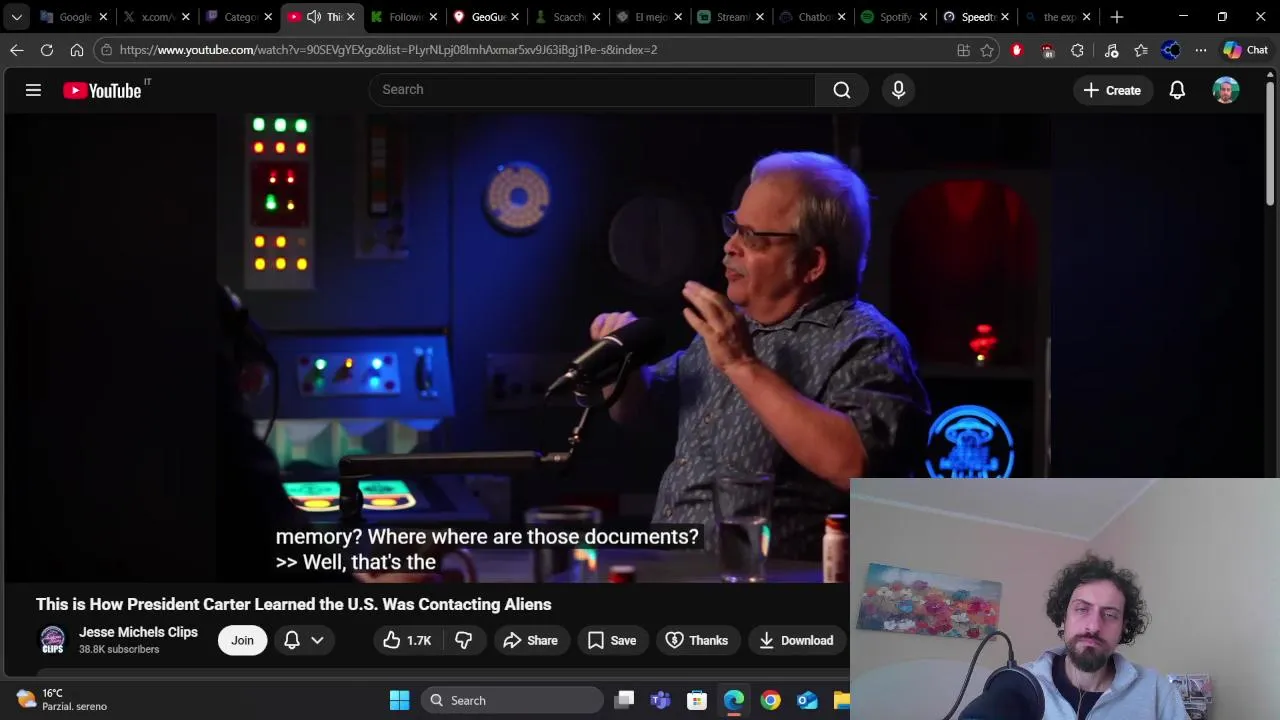Open the Create menu button
This screenshot has width=1280, height=720.
click(1112, 90)
